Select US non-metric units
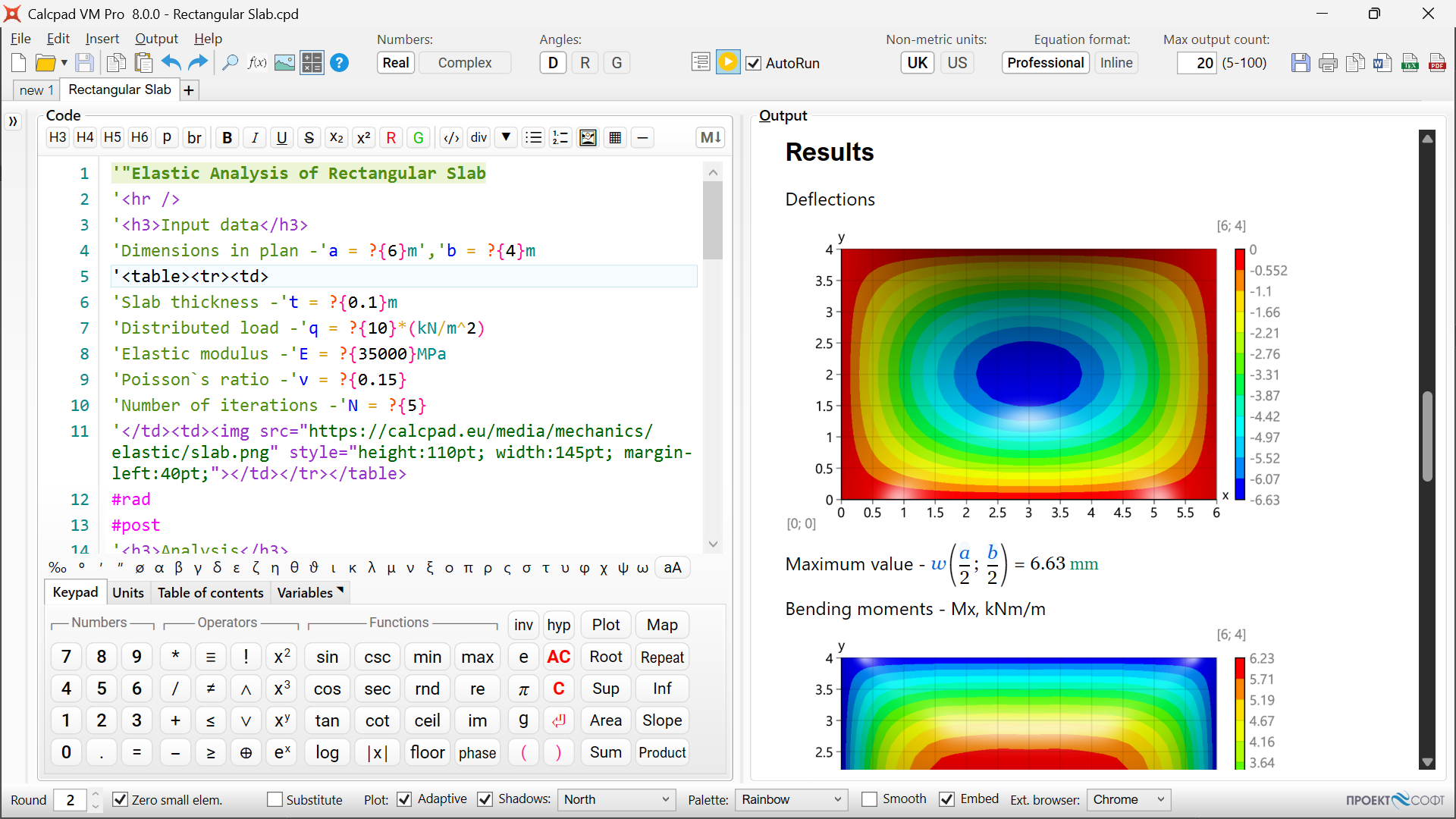Screen dimensions: 1456x819 click(957, 63)
